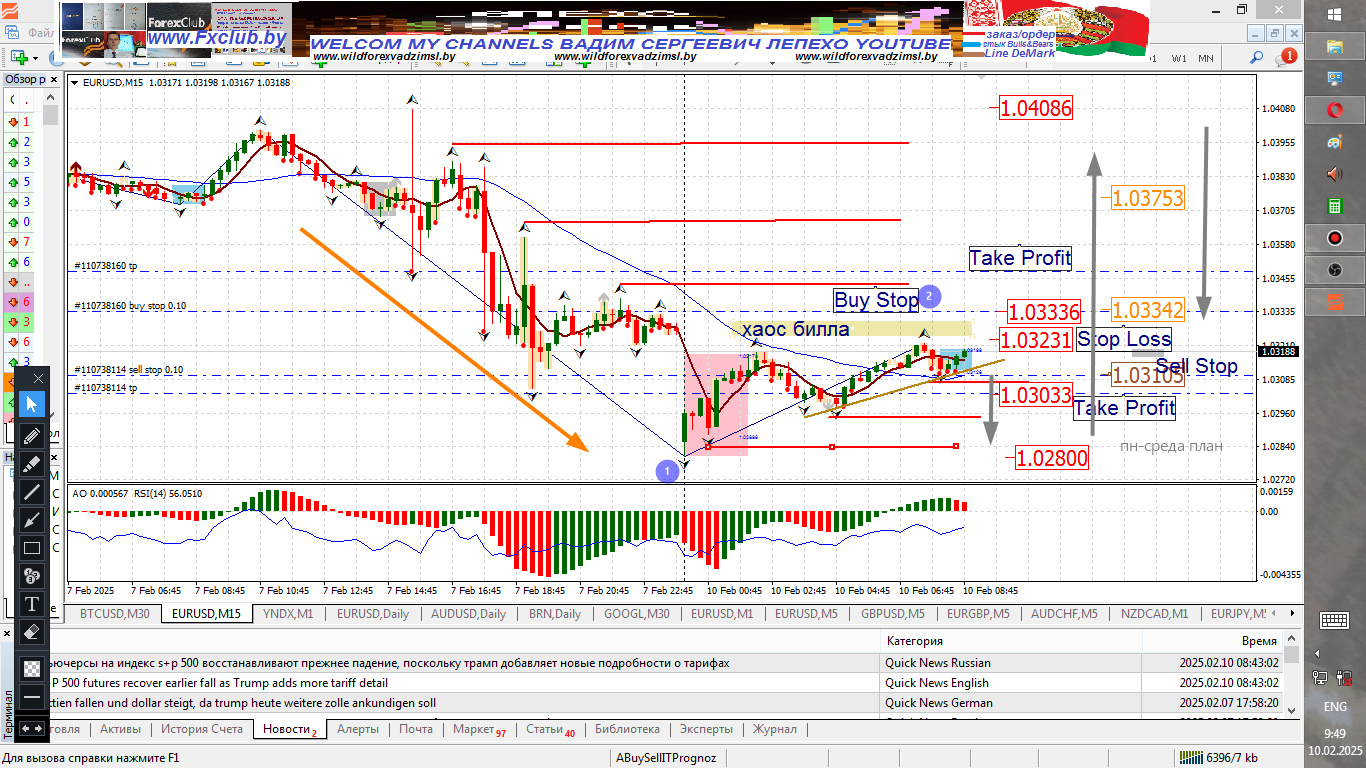Open the История Счета terminal tab
Image resolution: width=1366 pixels, height=768 pixels.
pyautogui.click(x=202, y=729)
